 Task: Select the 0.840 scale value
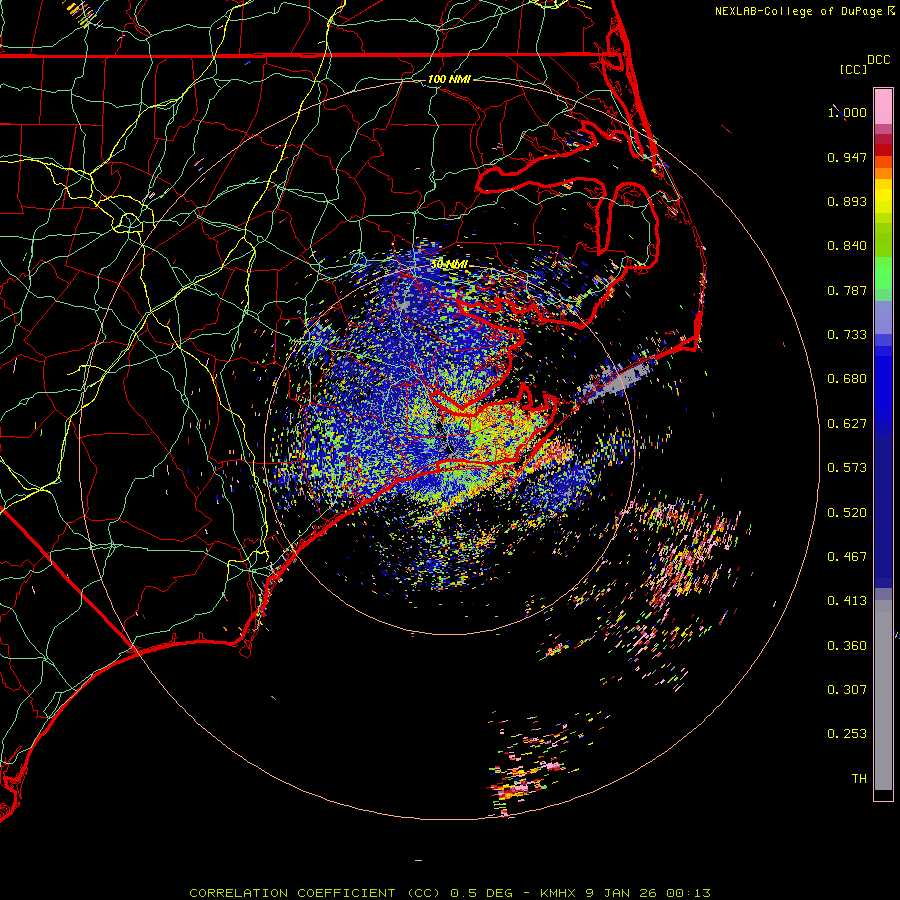tap(847, 246)
